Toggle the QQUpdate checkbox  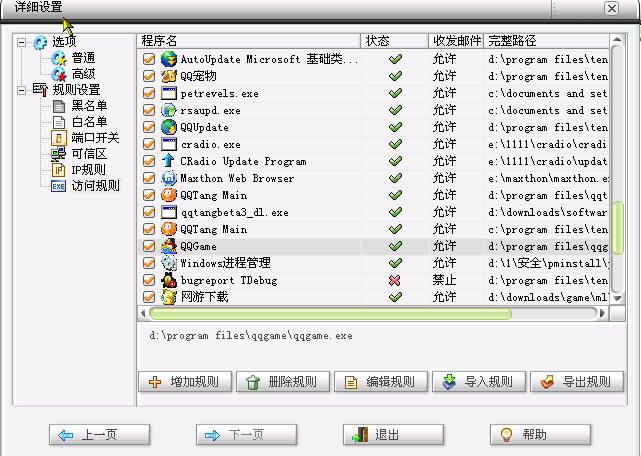point(149,127)
